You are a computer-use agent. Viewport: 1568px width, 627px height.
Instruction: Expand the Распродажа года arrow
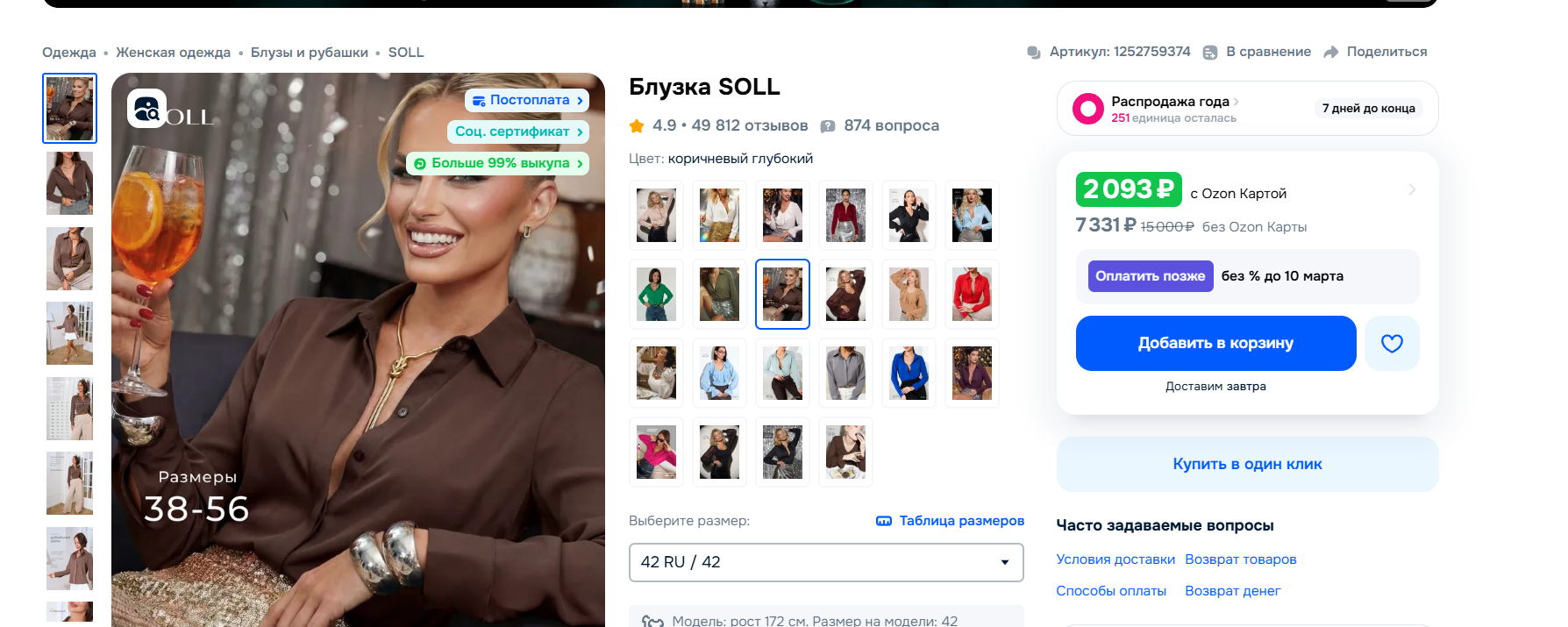pos(1237,102)
